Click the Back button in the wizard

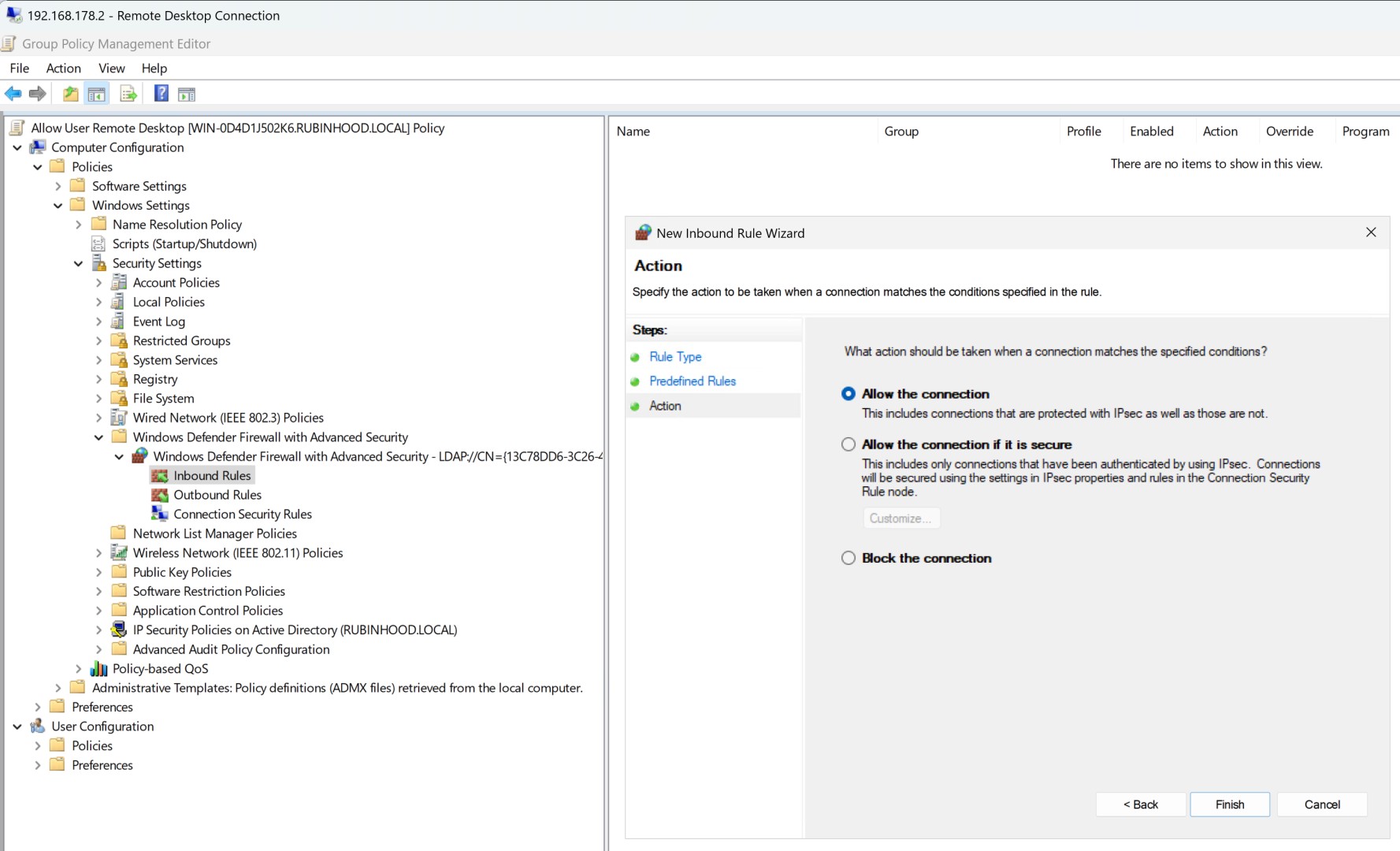click(x=1141, y=805)
